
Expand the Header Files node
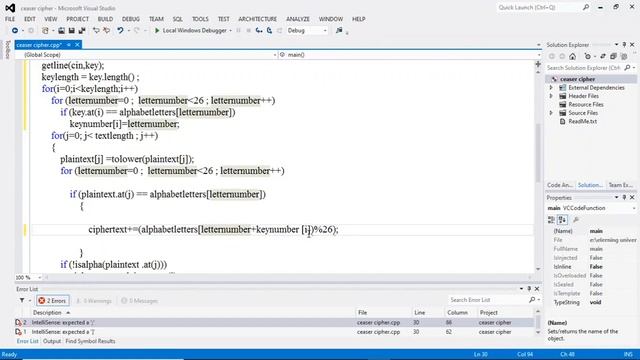(x=551, y=96)
